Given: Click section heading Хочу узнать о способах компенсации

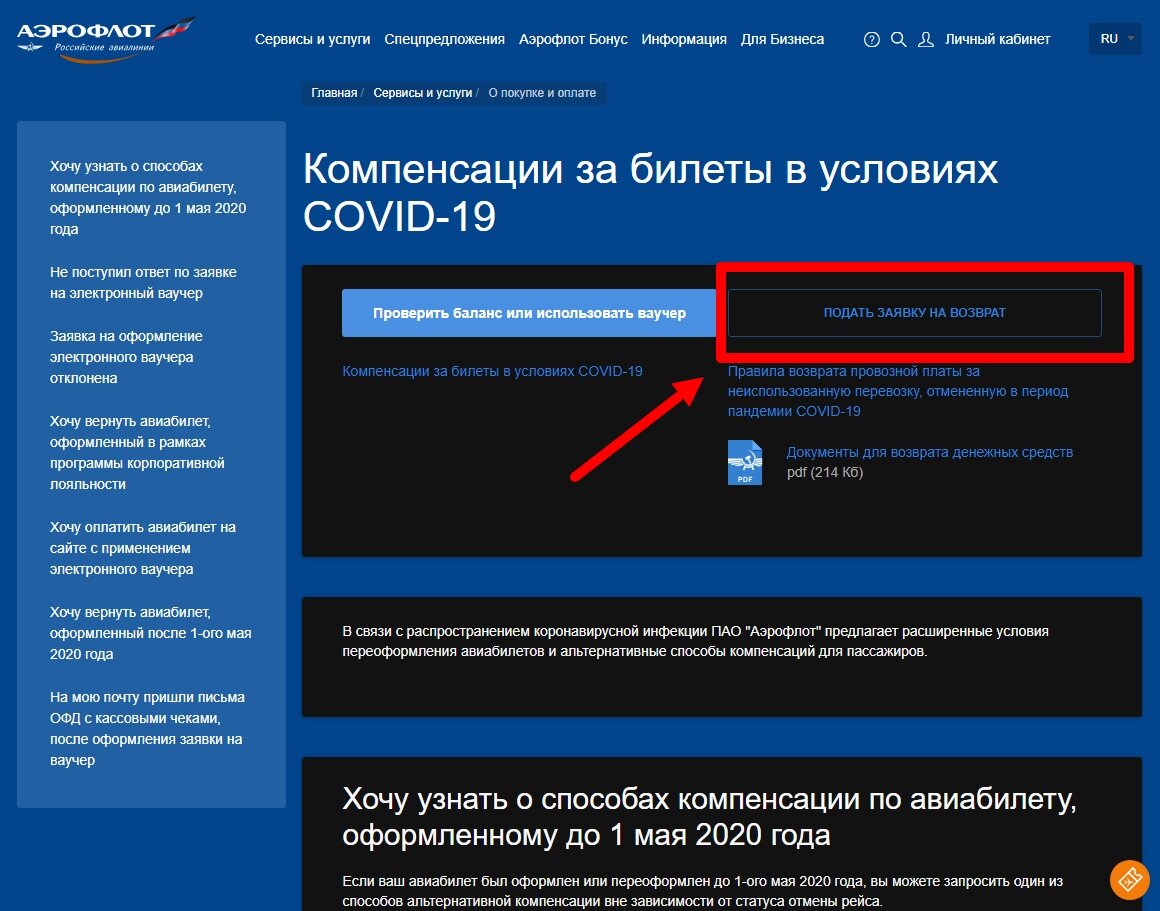Looking at the screenshot, I should (x=709, y=817).
